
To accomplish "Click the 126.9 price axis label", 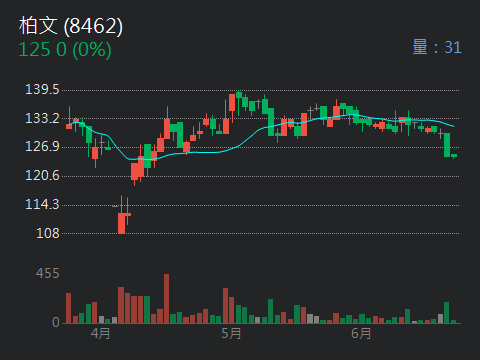I will pyautogui.click(x=42, y=147).
